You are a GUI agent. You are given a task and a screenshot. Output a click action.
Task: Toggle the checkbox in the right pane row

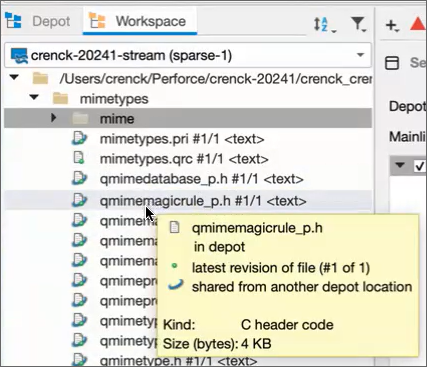(420, 165)
